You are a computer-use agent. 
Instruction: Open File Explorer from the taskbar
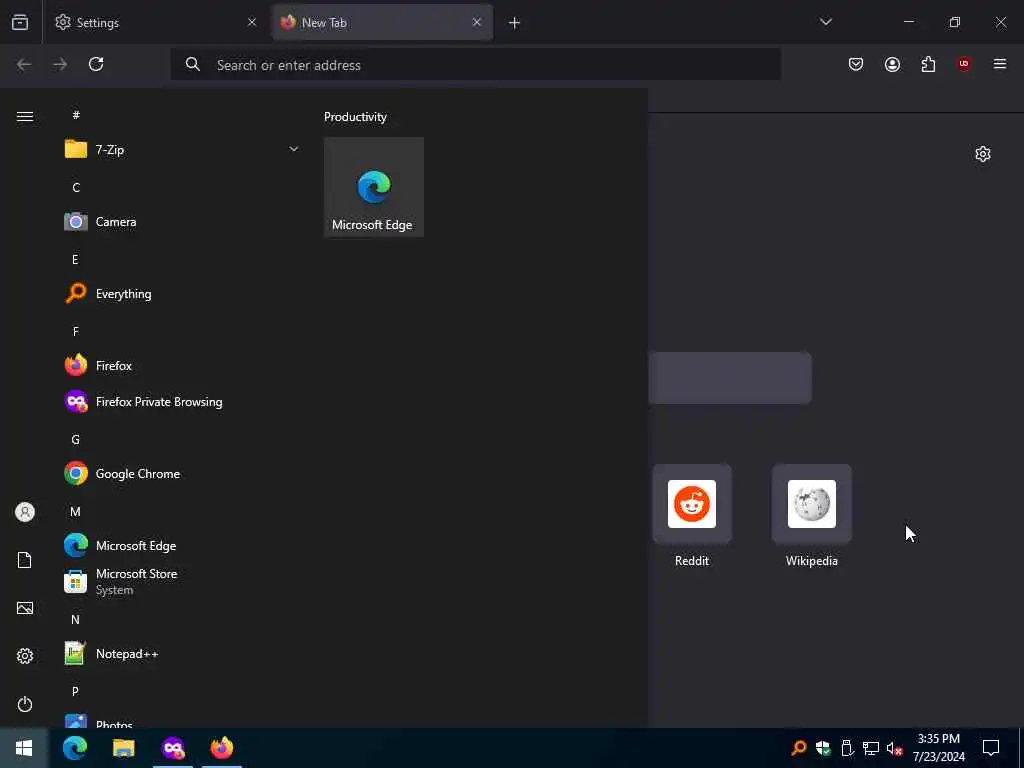coord(123,748)
